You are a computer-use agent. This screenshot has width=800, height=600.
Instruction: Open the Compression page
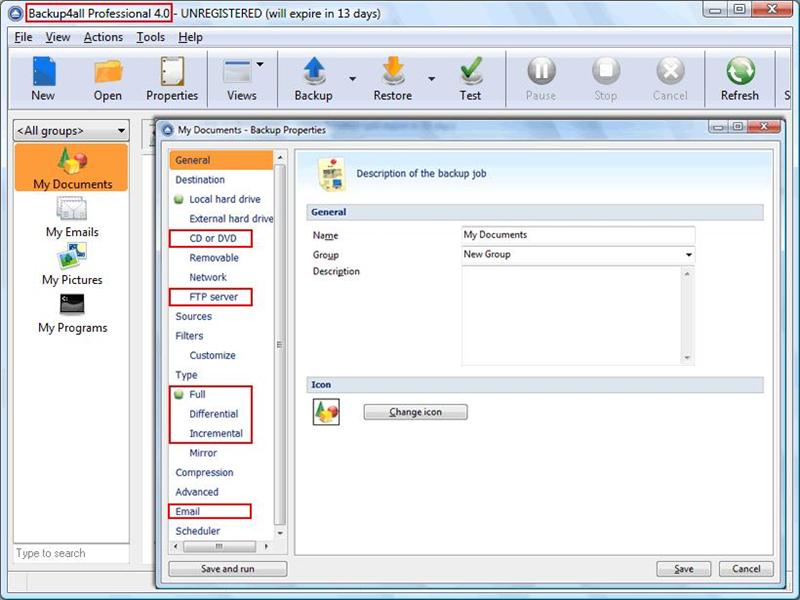tap(204, 472)
